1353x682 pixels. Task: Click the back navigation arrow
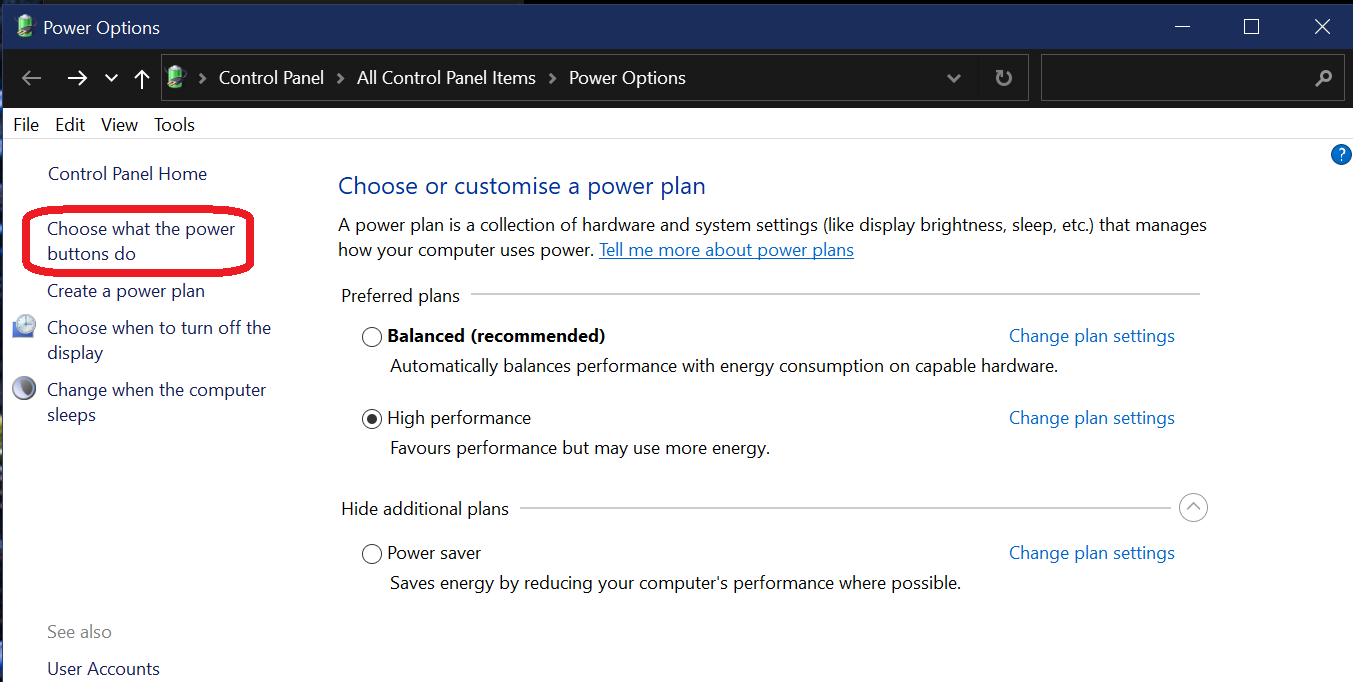coord(32,78)
